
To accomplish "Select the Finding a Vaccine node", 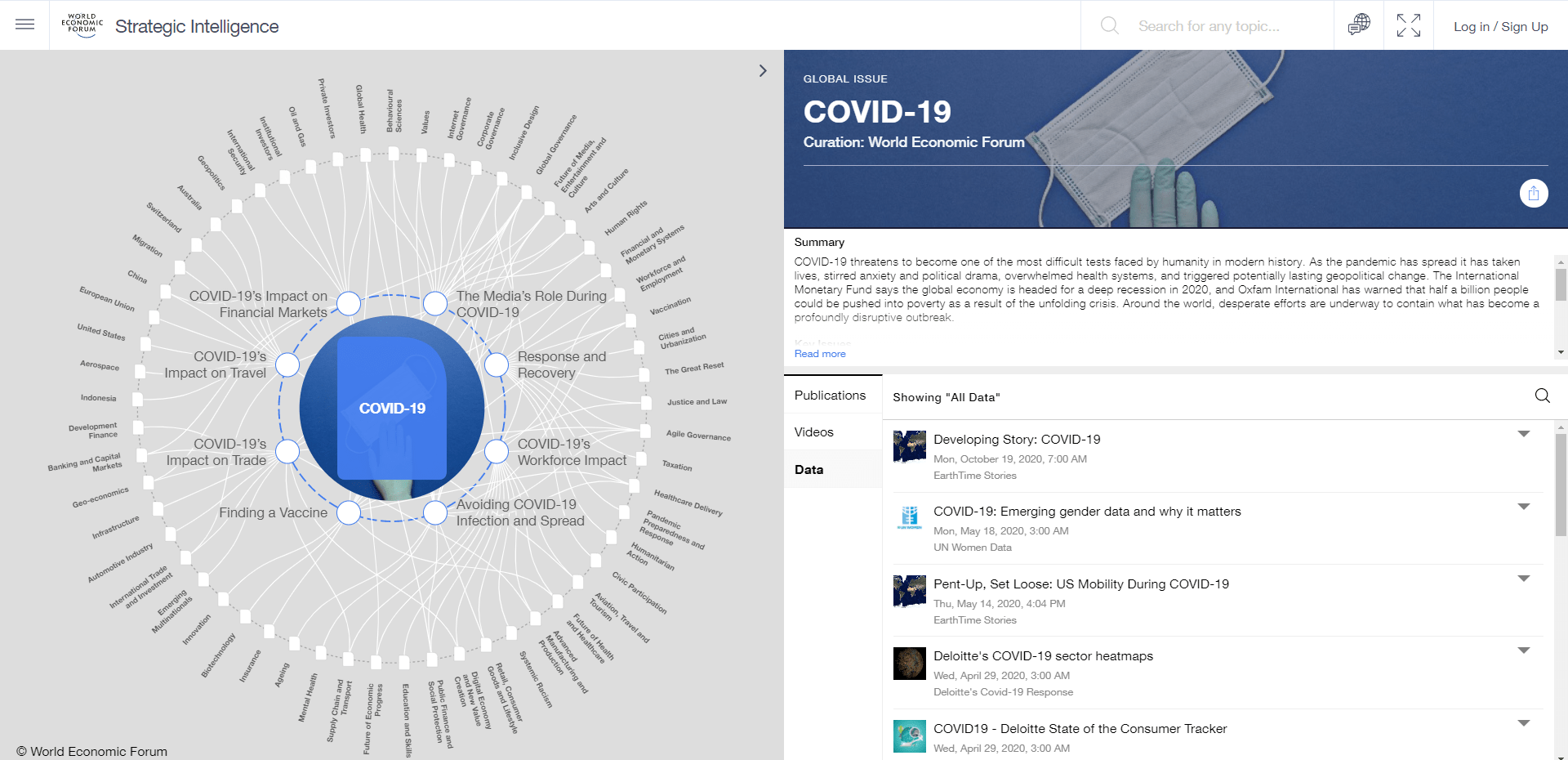I will (349, 512).
